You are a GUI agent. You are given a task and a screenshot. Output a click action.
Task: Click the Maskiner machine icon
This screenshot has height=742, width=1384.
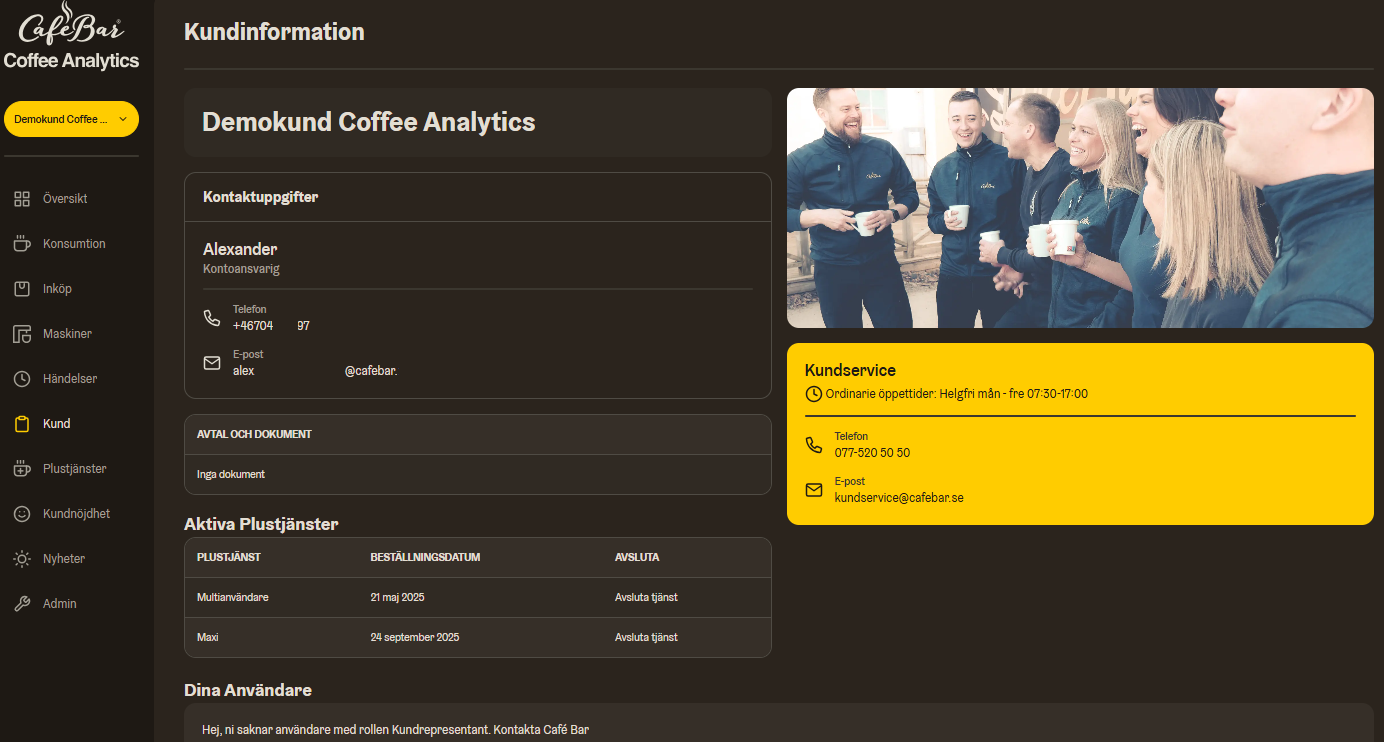22,334
